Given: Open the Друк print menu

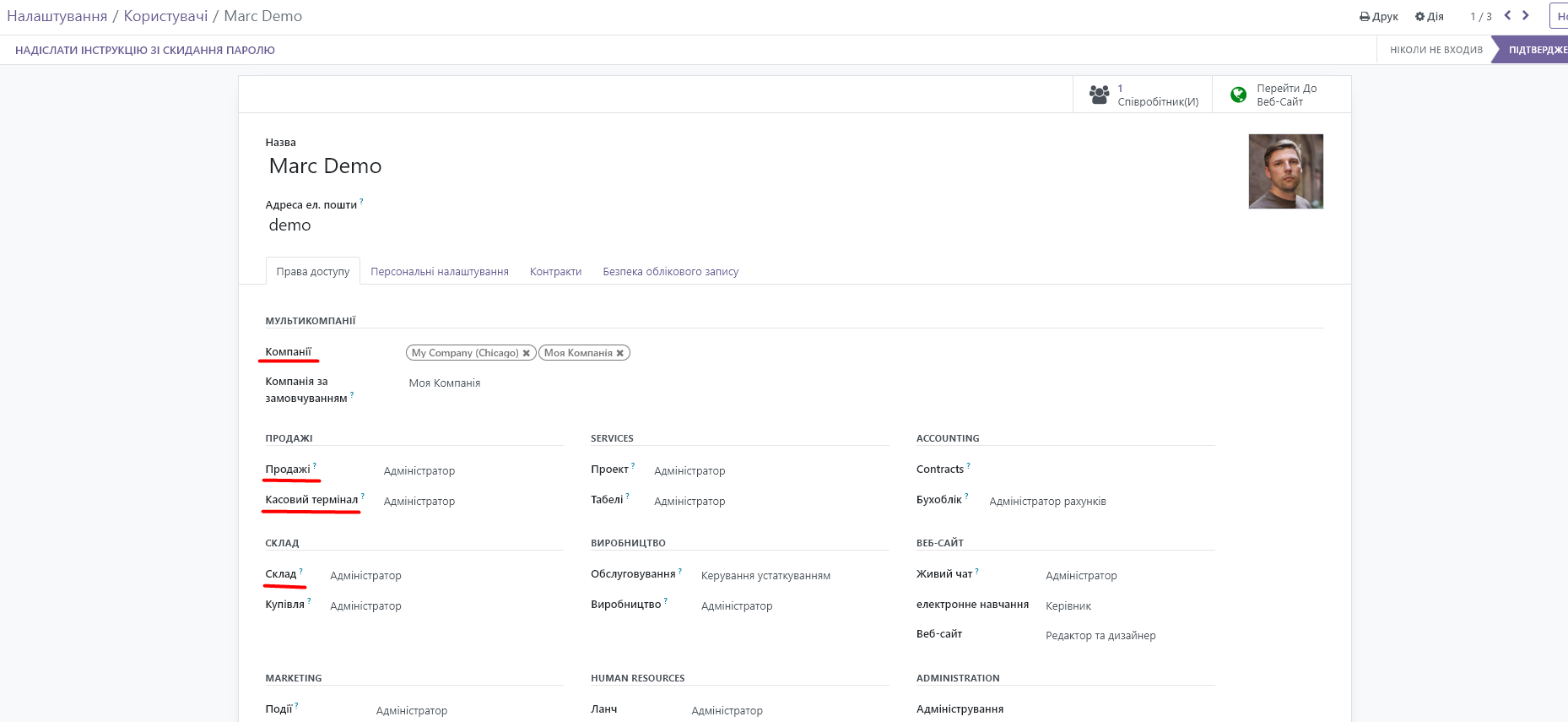Looking at the screenshot, I should (x=1379, y=17).
